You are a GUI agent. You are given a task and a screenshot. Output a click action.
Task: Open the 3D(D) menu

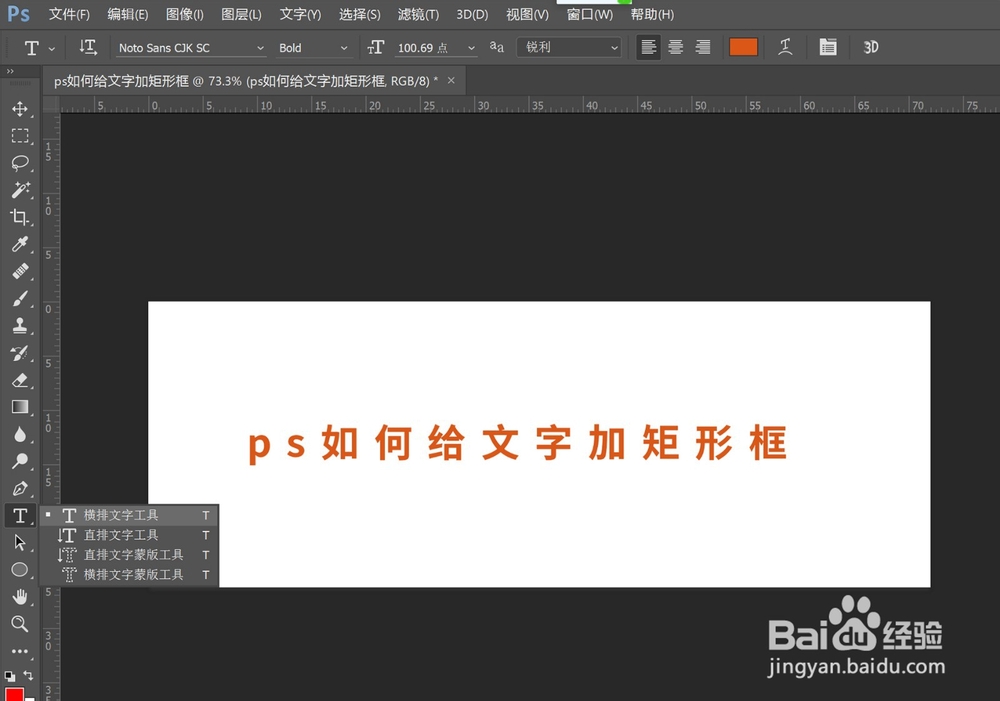click(472, 14)
